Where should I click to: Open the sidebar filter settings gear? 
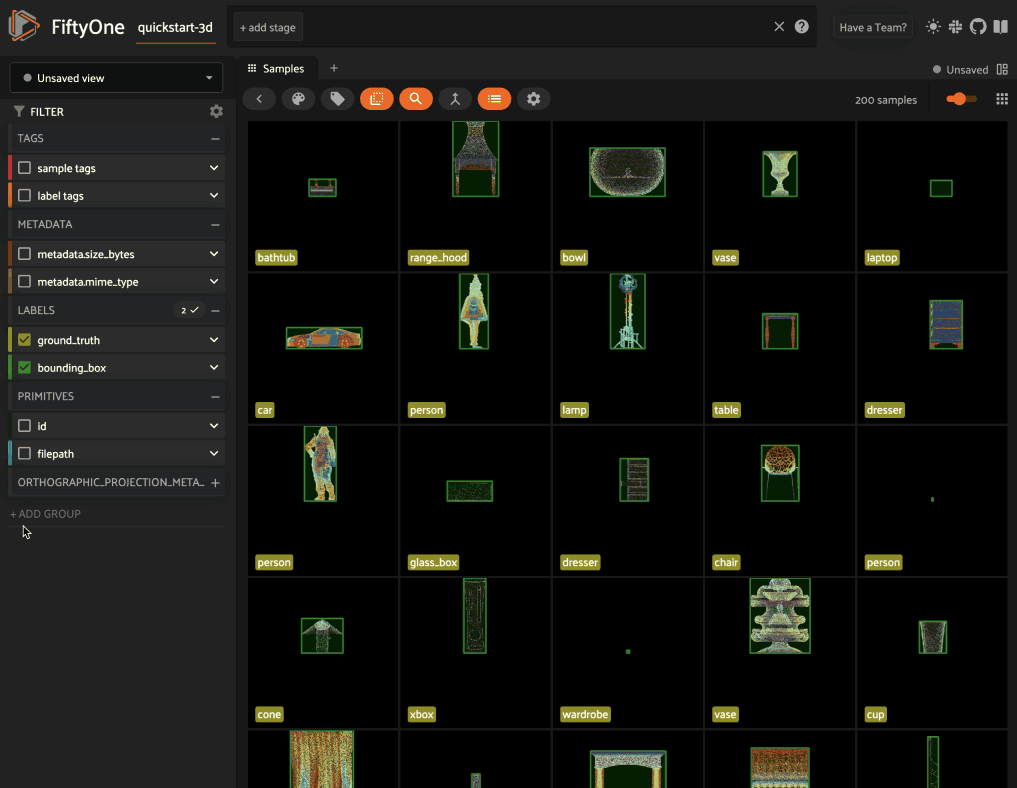coord(216,112)
